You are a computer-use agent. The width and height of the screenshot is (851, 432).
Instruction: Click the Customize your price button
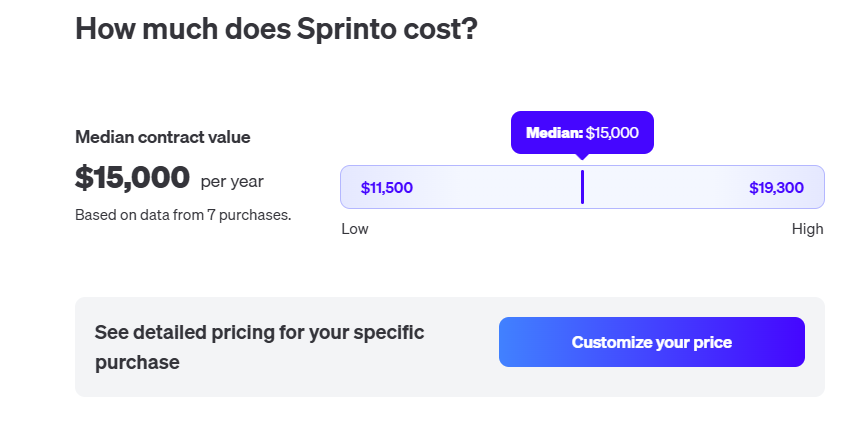pos(651,342)
